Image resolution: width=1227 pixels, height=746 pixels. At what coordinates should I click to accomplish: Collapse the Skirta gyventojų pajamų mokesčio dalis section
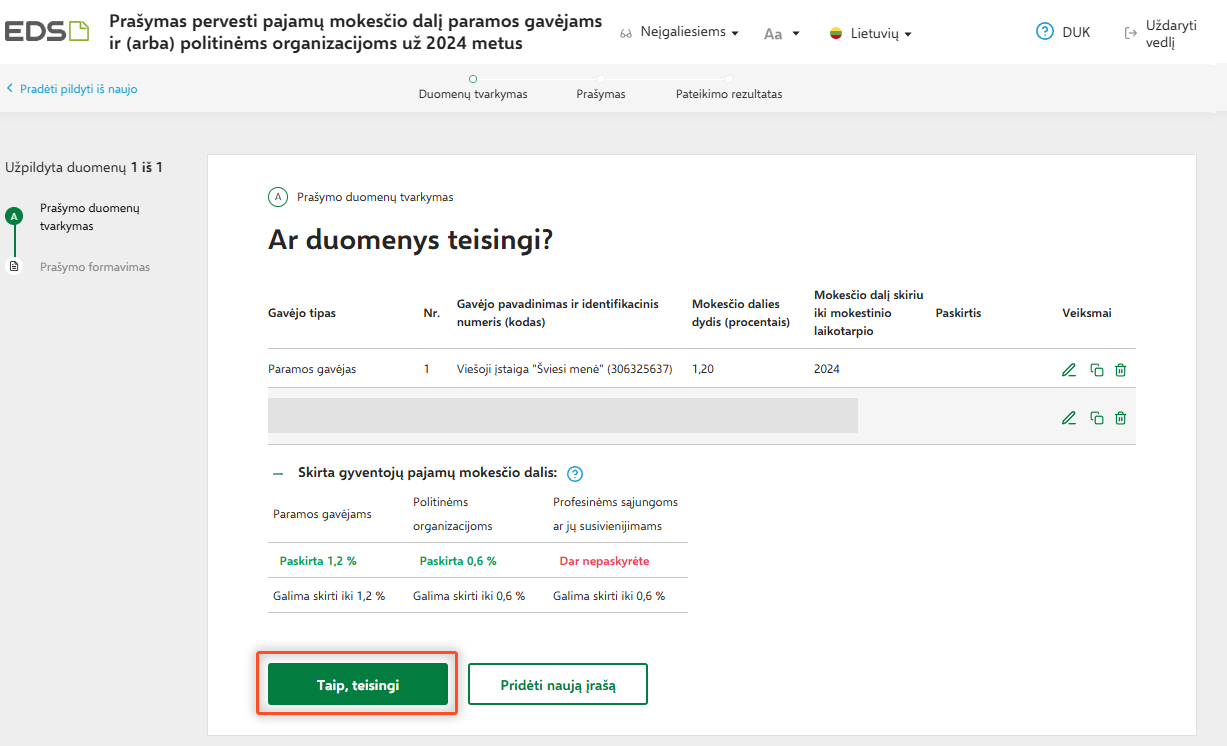[277, 473]
